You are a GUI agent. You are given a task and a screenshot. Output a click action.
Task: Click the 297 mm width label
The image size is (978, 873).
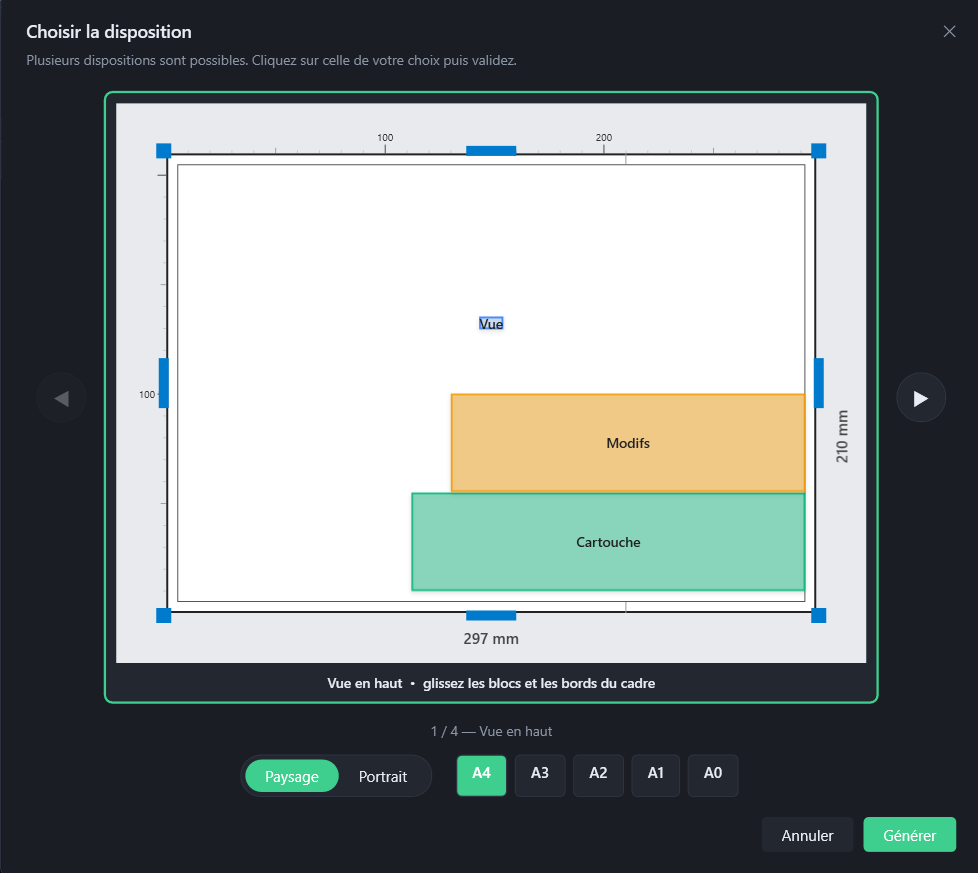[491, 639]
